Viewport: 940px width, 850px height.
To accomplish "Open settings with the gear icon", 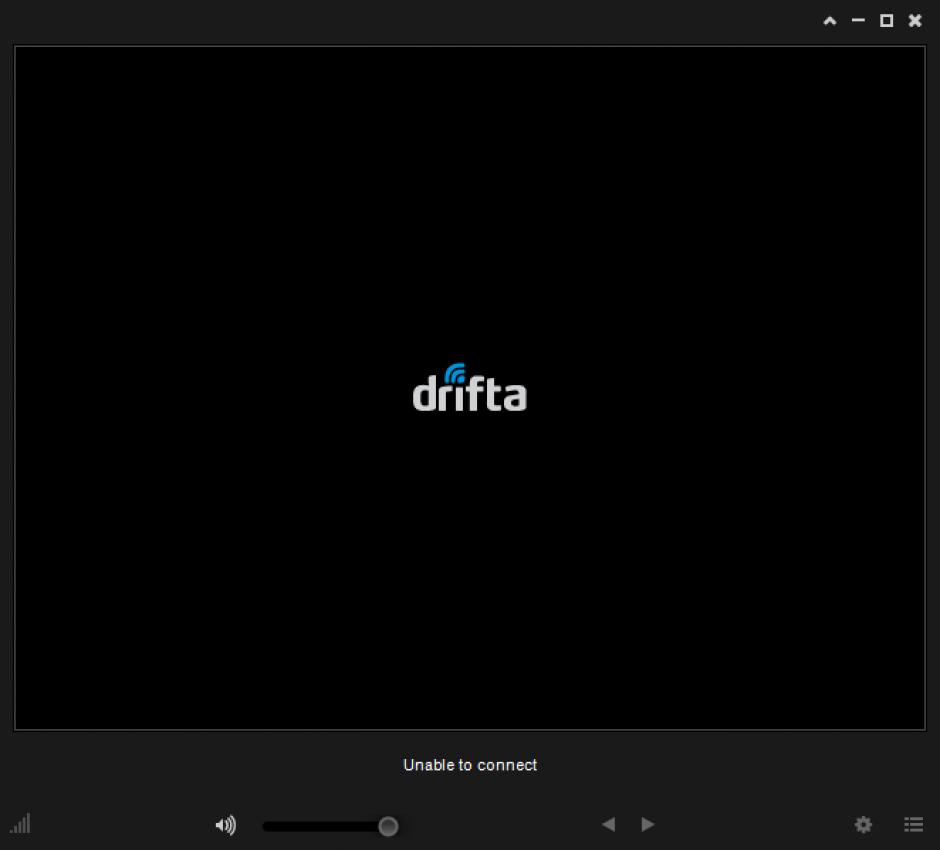I will tap(863, 825).
